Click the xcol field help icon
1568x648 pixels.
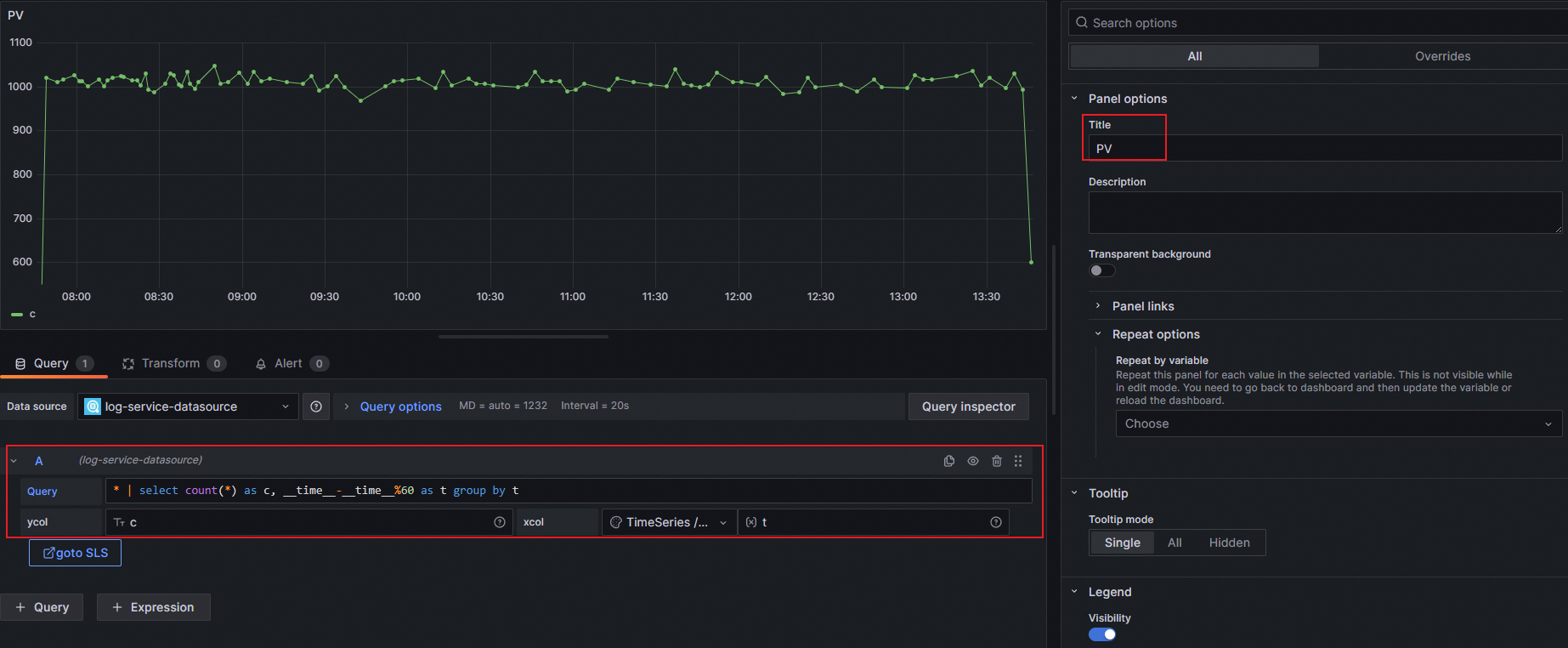tap(996, 522)
